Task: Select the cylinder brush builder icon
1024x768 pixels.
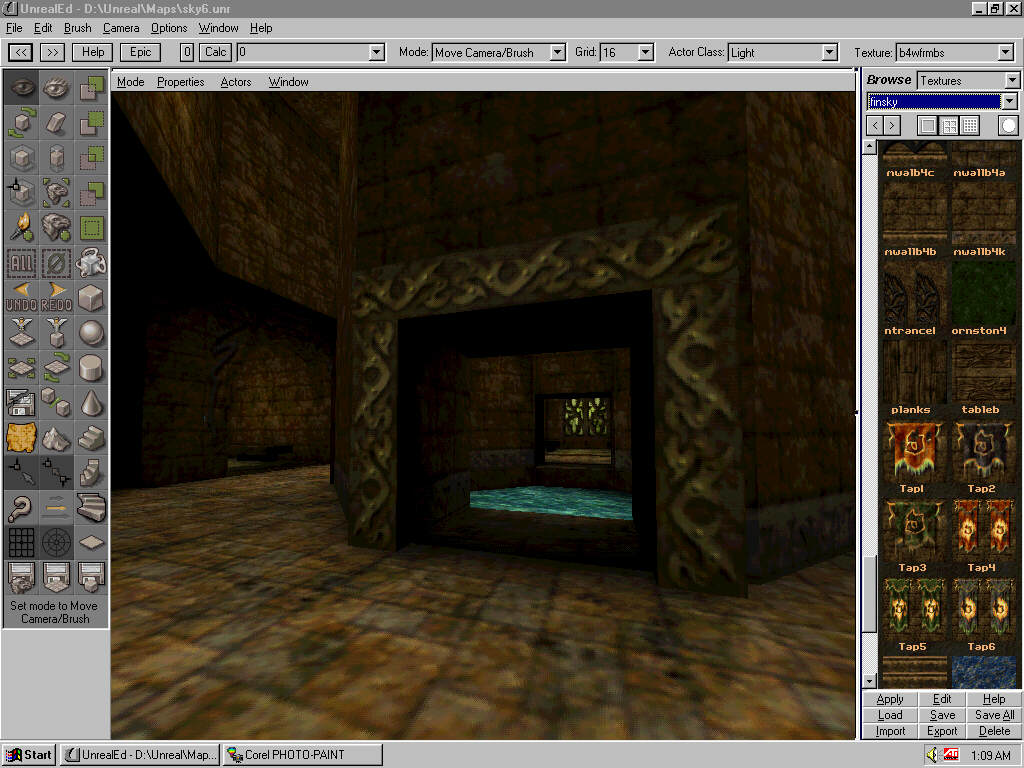Action: point(91,368)
